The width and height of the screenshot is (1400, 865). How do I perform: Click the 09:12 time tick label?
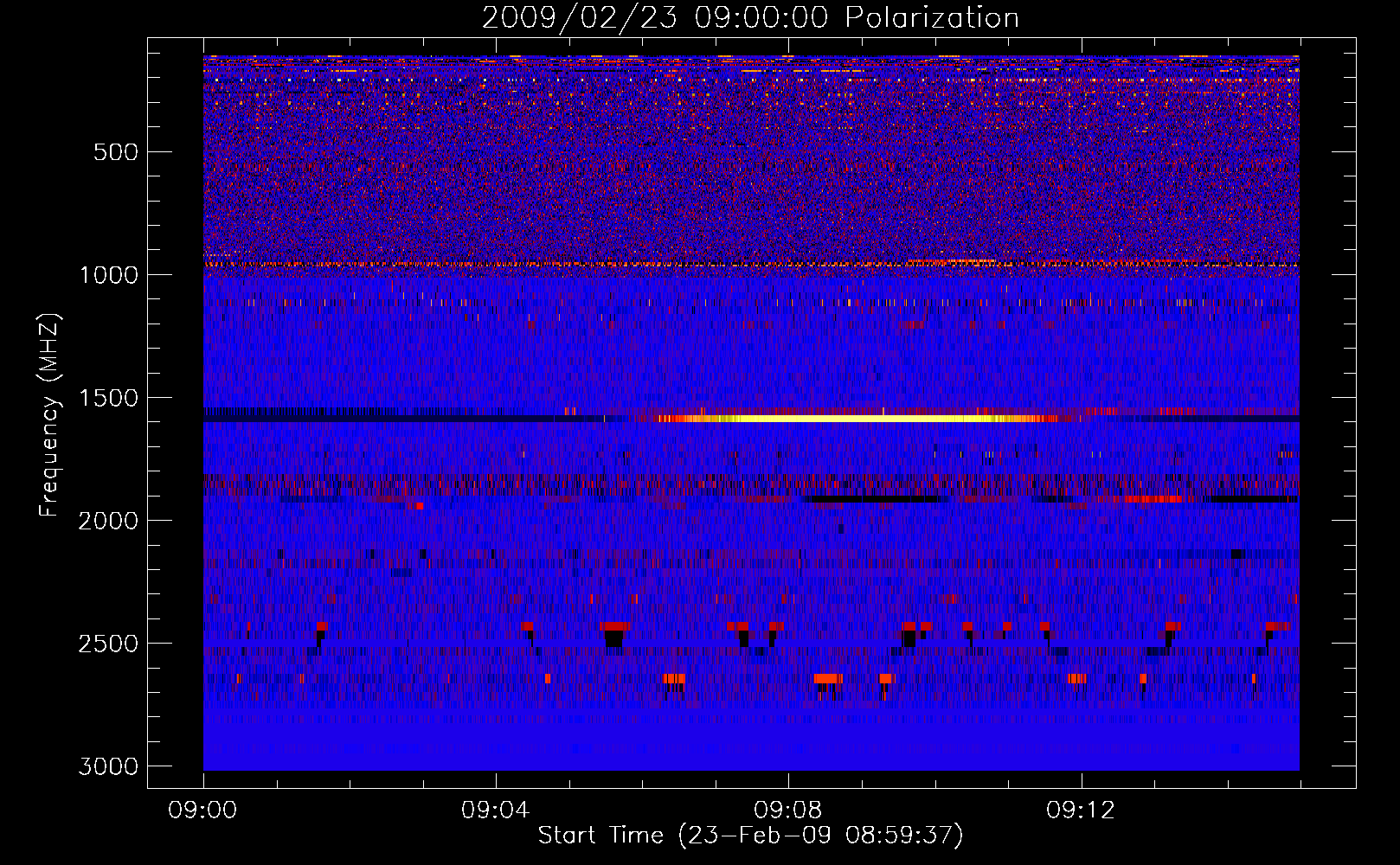click(1081, 811)
